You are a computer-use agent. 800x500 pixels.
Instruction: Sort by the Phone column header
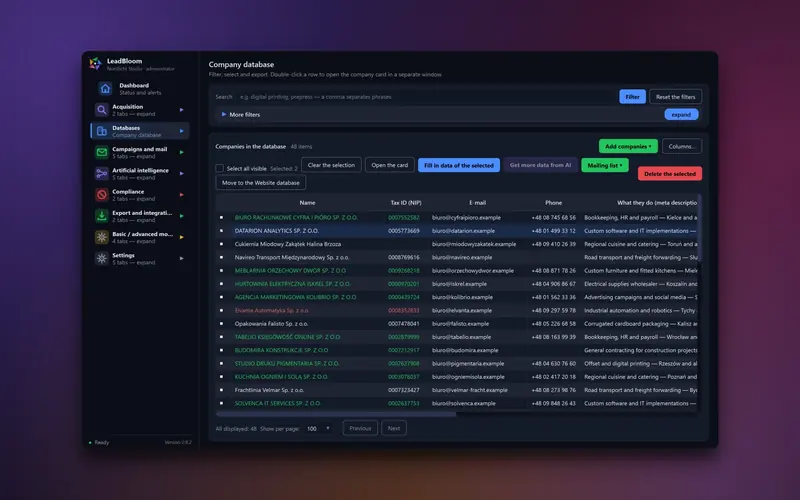[x=553, y=203]
